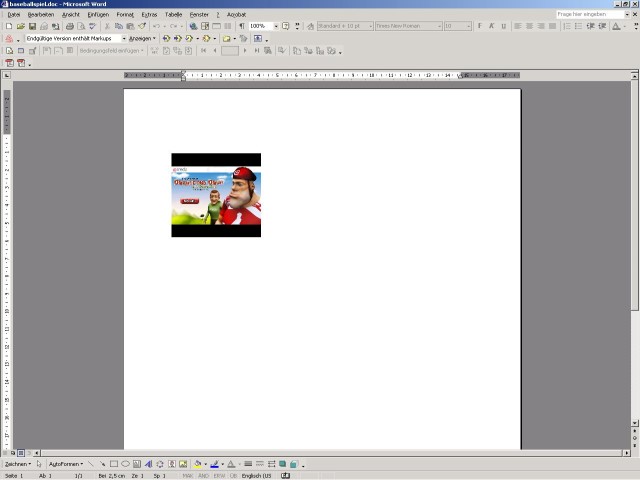Select the embedded game image

216,195
